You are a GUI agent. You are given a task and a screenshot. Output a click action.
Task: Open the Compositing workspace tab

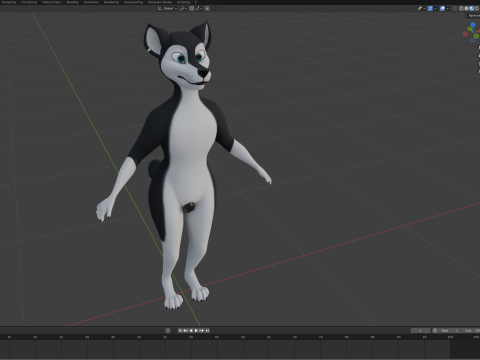tap(133, 2)
